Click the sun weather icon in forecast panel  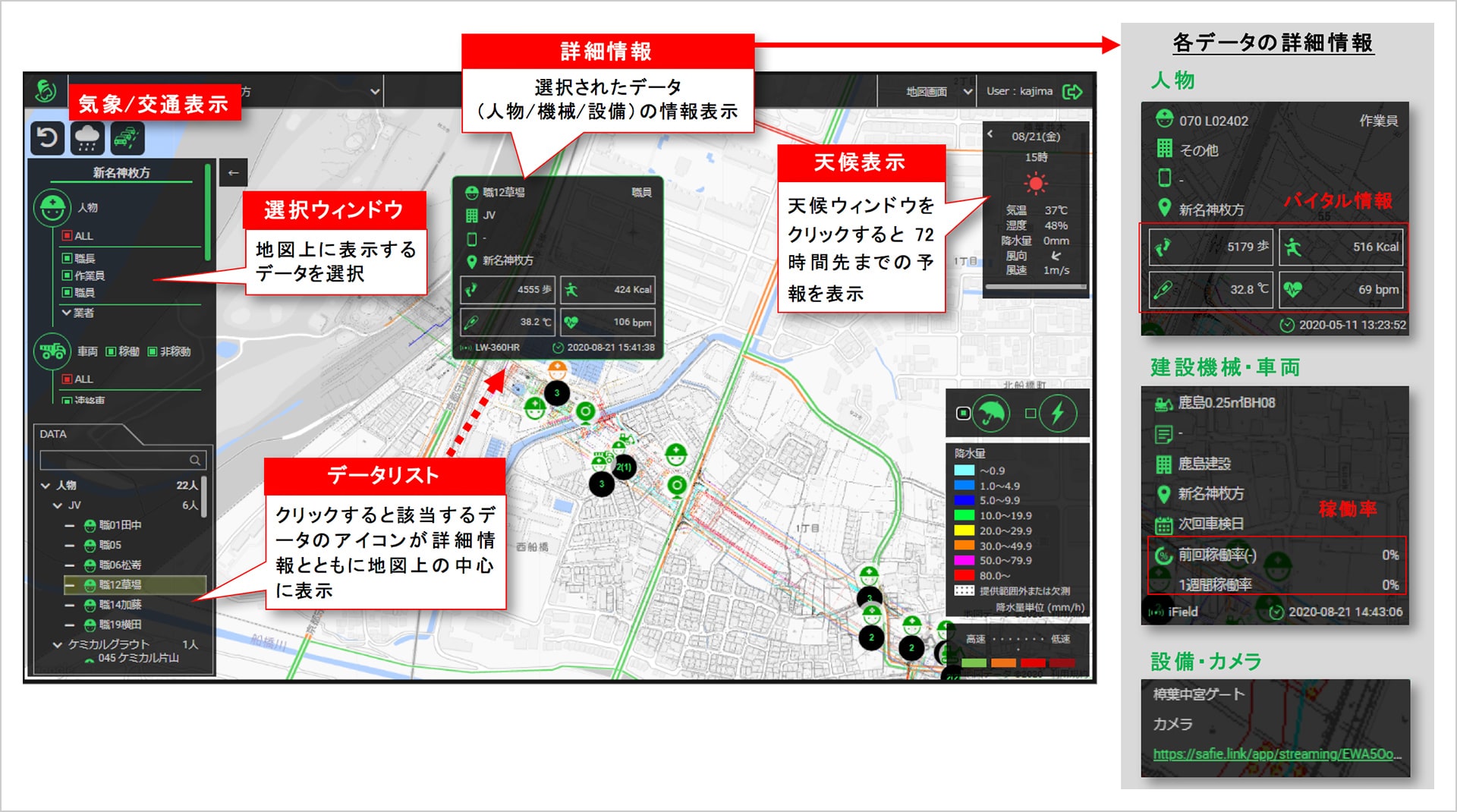click(1035, 183)
